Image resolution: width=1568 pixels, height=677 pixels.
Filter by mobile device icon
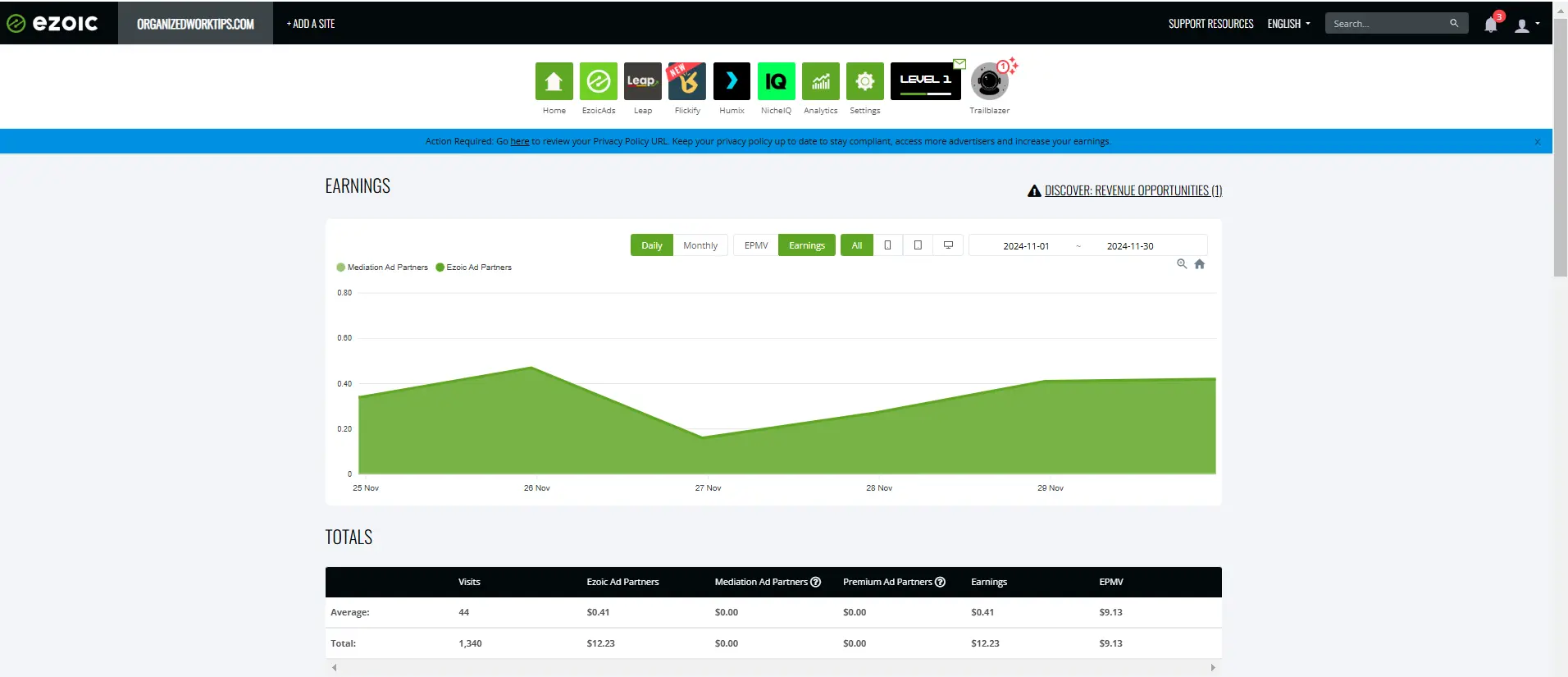click(x=887, y=245)
